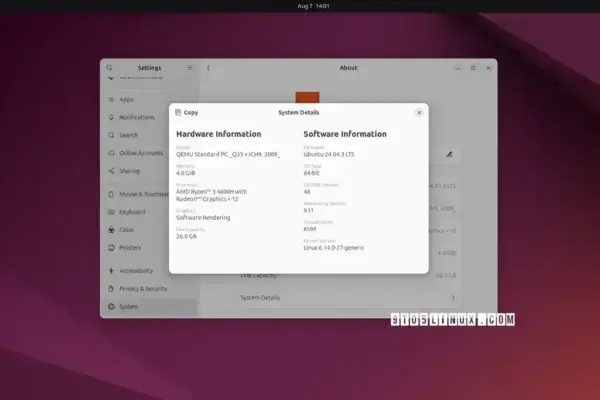Select Privacy & Security in sidebar
This screenshot has width=600, height=400.
pyautogui.click(x=149, y=289)
